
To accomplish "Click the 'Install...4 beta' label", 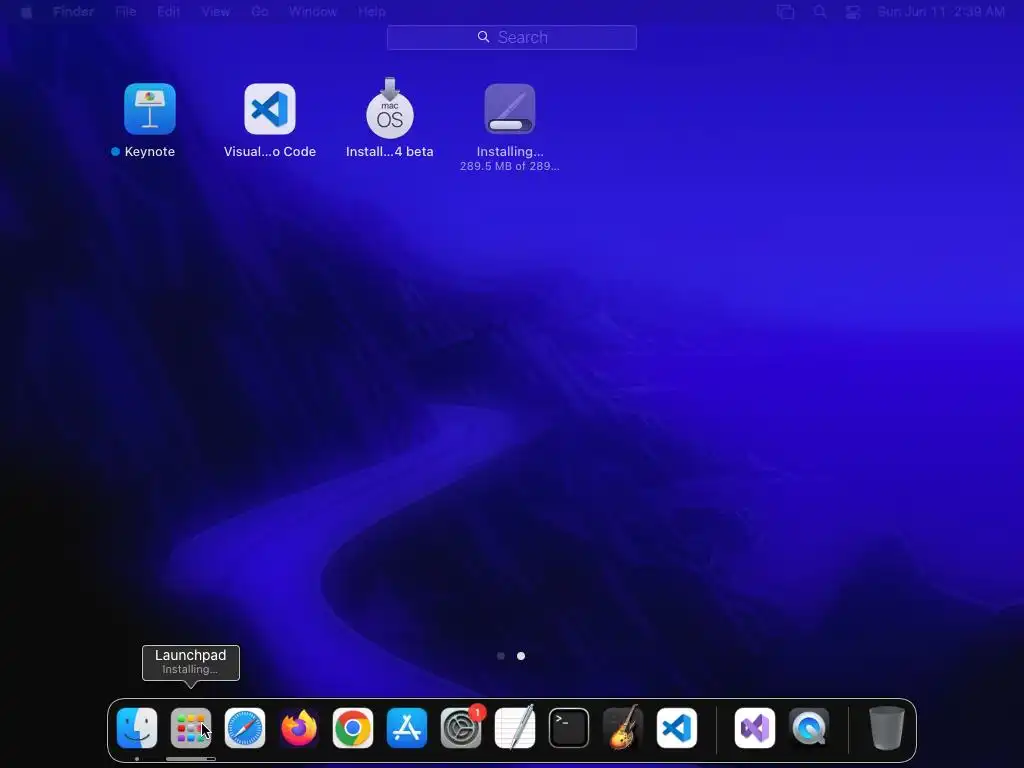I will [390, 152].
